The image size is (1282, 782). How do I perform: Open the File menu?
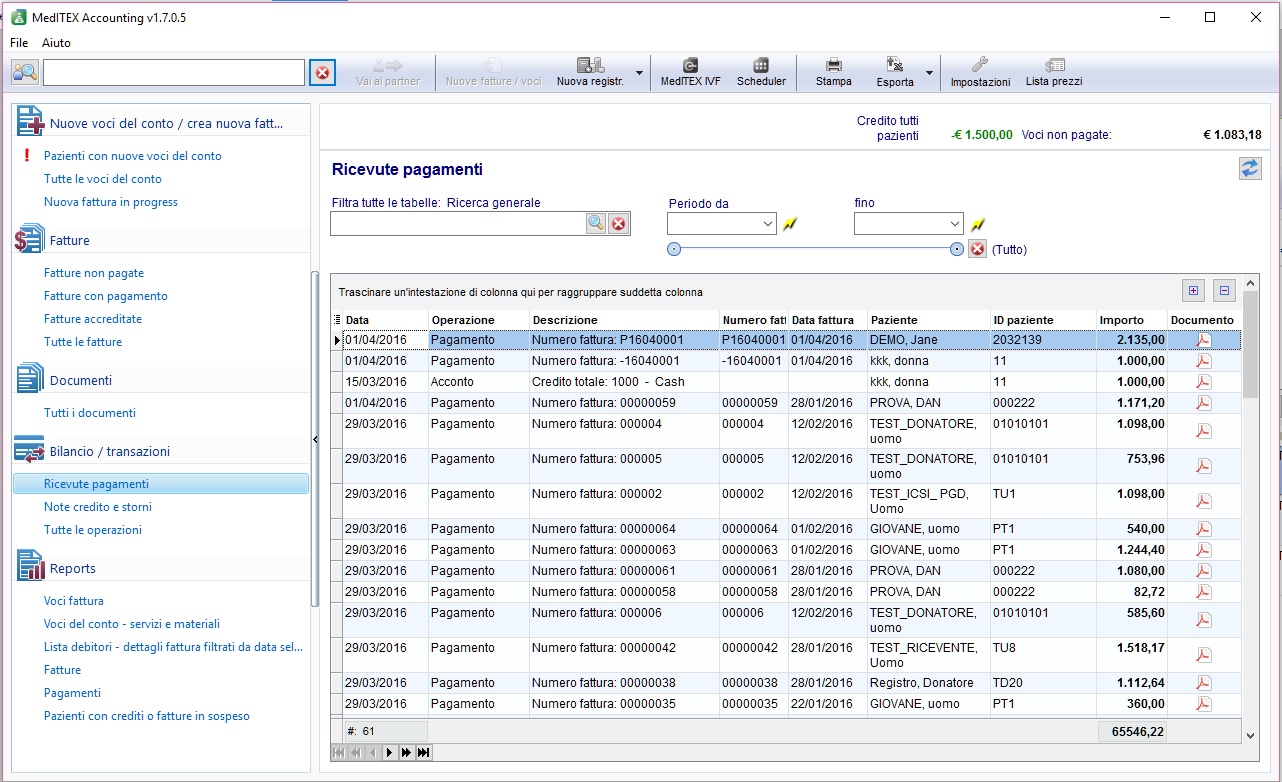(x=19, y=43)
